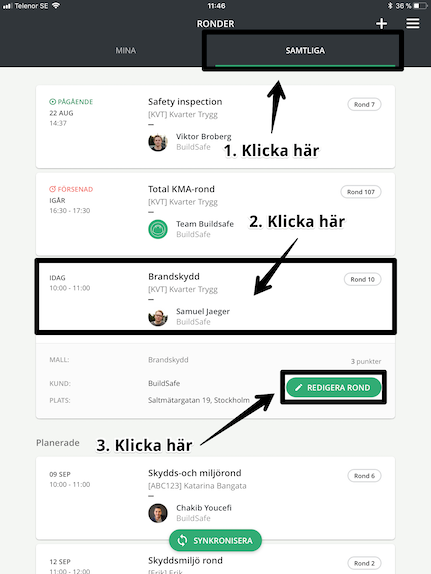Open the Safety inspection round card
The width and height of the screenshot is (431, 574).
215,127
